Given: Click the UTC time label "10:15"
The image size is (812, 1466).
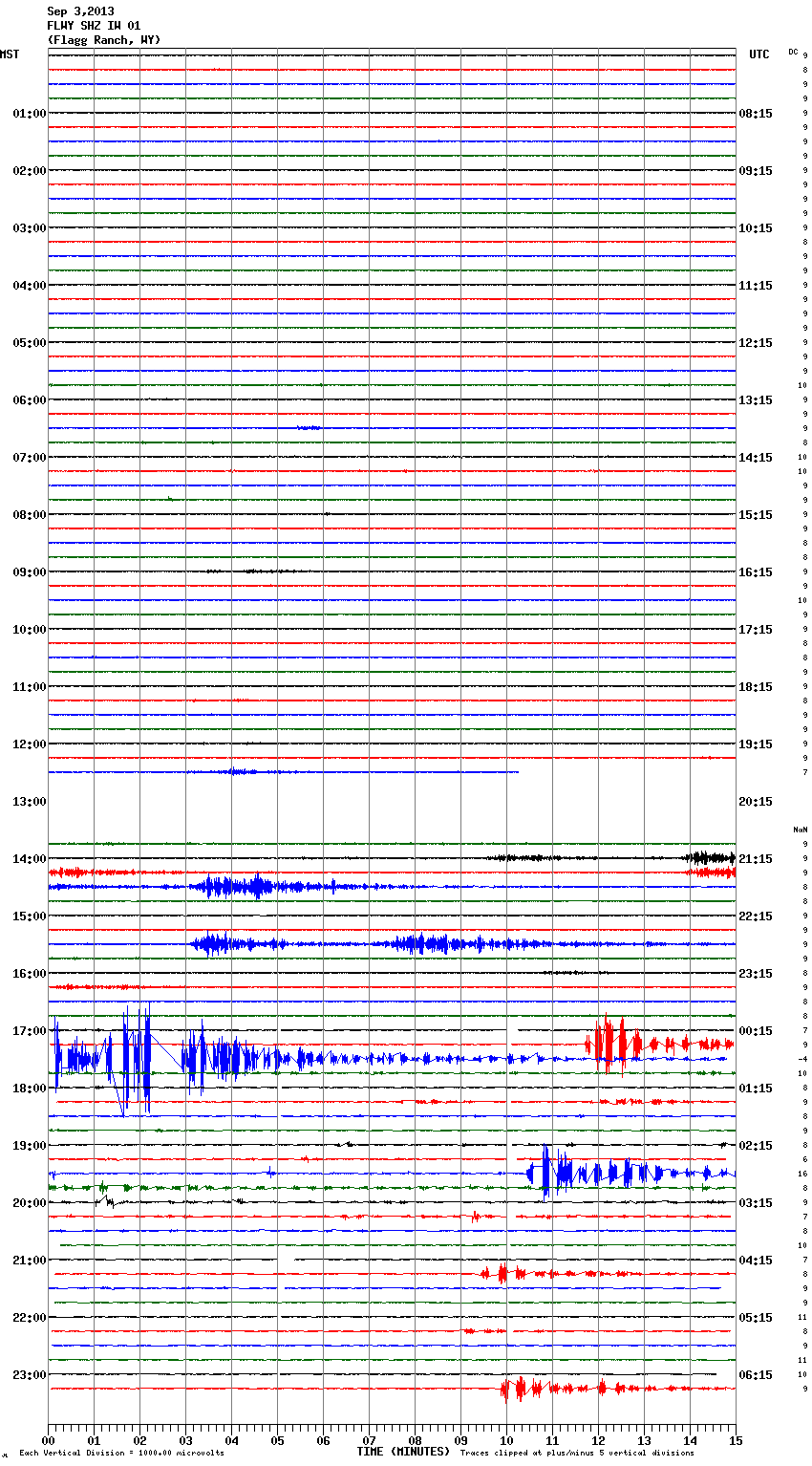Looking at the screenshot, I should tap(756, 228).
